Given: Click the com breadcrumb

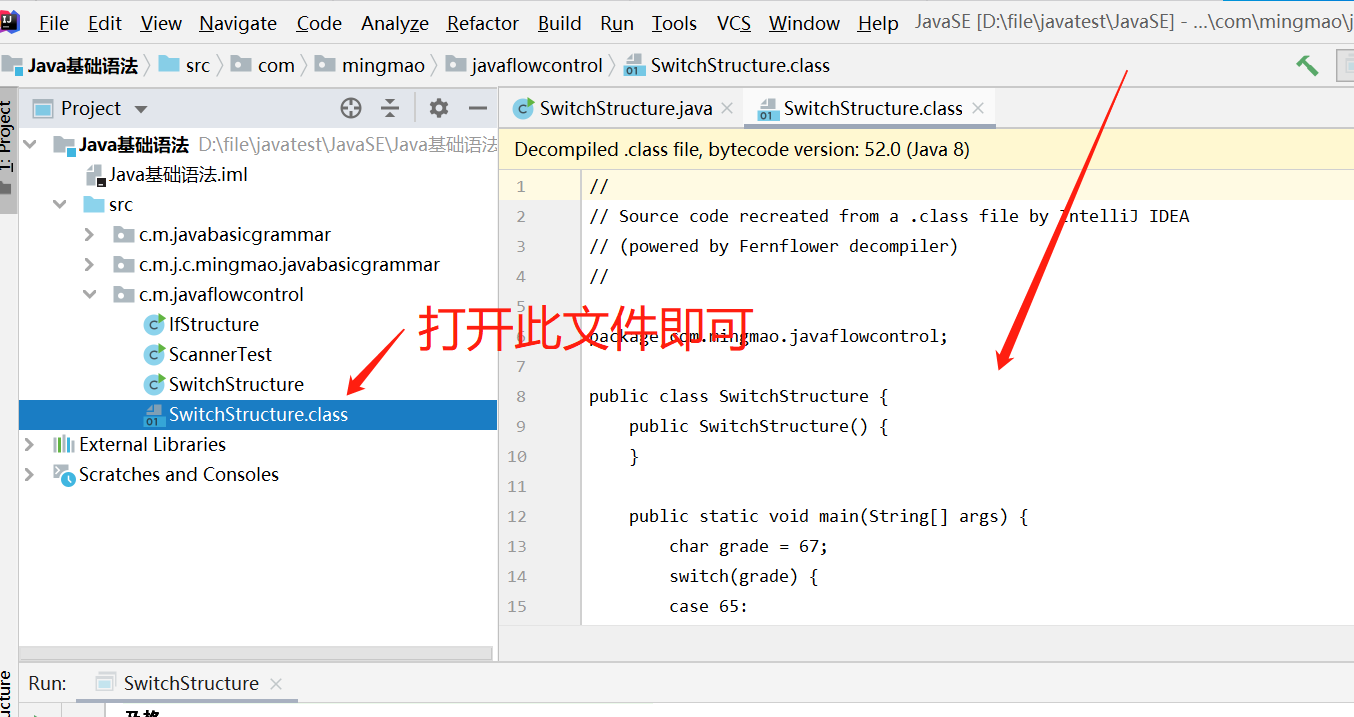Looking at the screenshot, I should tap(276, 66).
